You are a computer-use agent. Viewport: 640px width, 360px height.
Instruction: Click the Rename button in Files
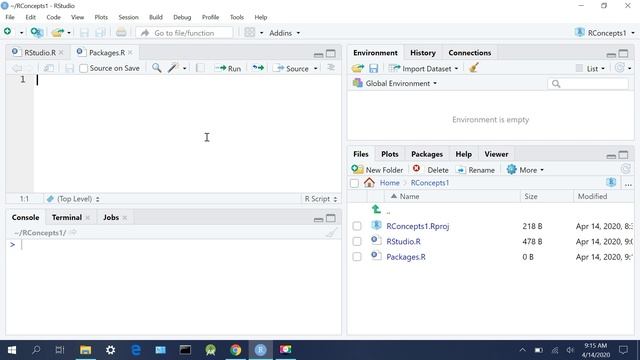click(476, 169)
